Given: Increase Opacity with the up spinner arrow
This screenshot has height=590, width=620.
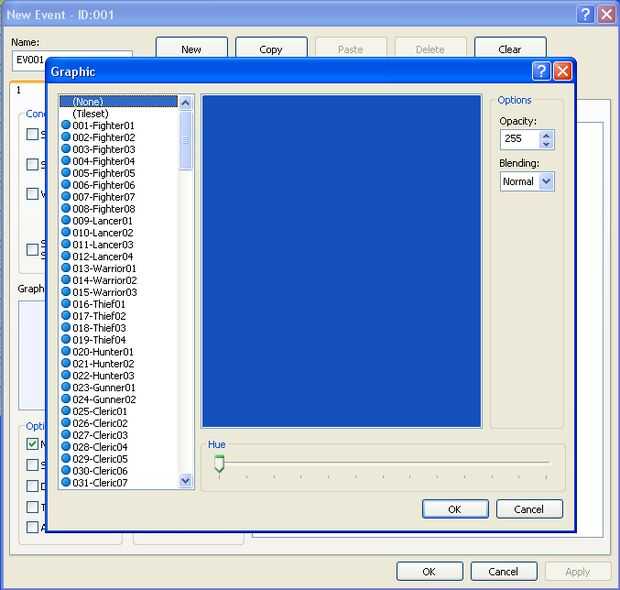Looking at the screenshot, I should click(546, 135).
